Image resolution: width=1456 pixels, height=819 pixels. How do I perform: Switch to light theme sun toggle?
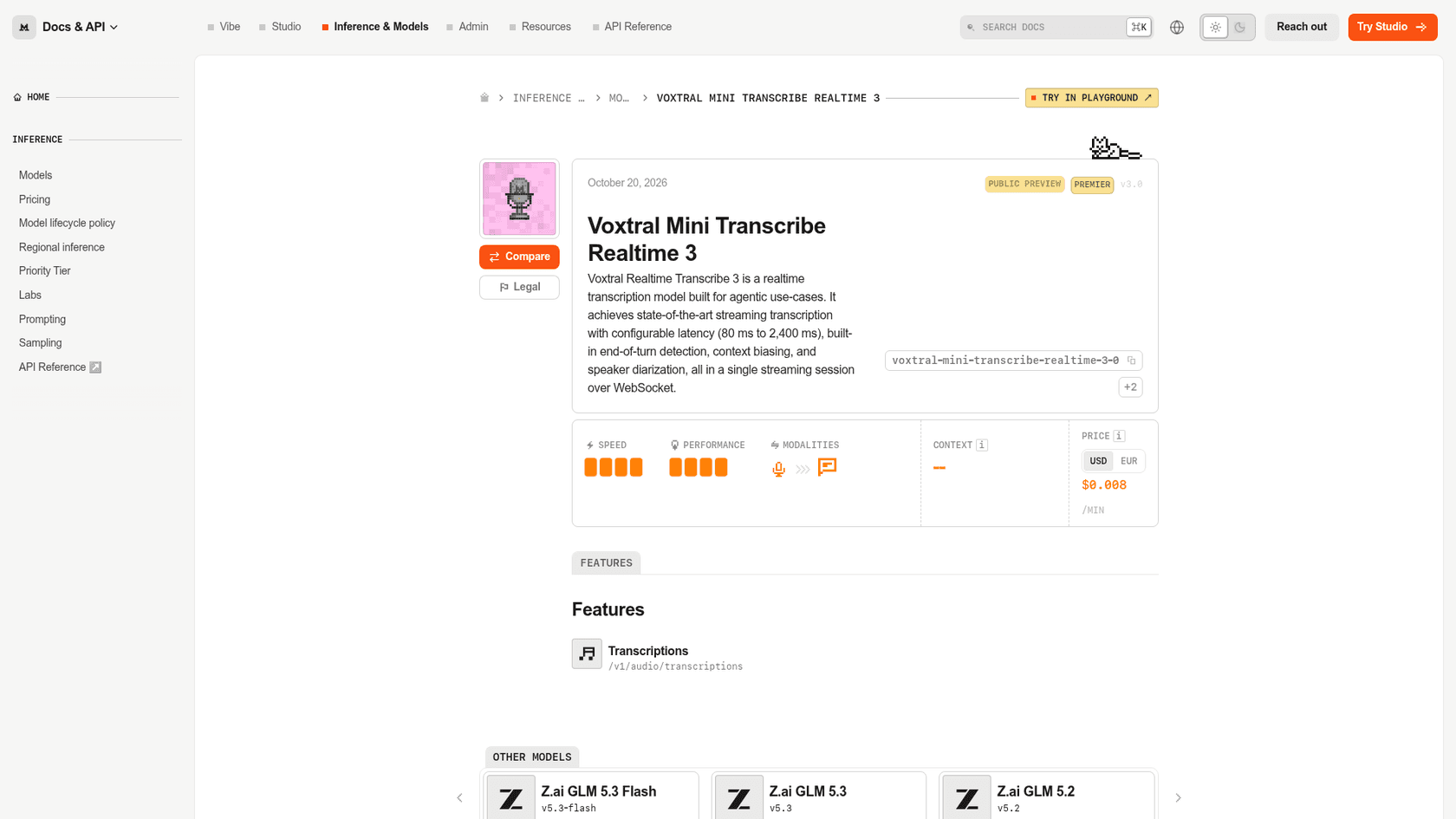pyautogui.click(x=1215, y=27)
